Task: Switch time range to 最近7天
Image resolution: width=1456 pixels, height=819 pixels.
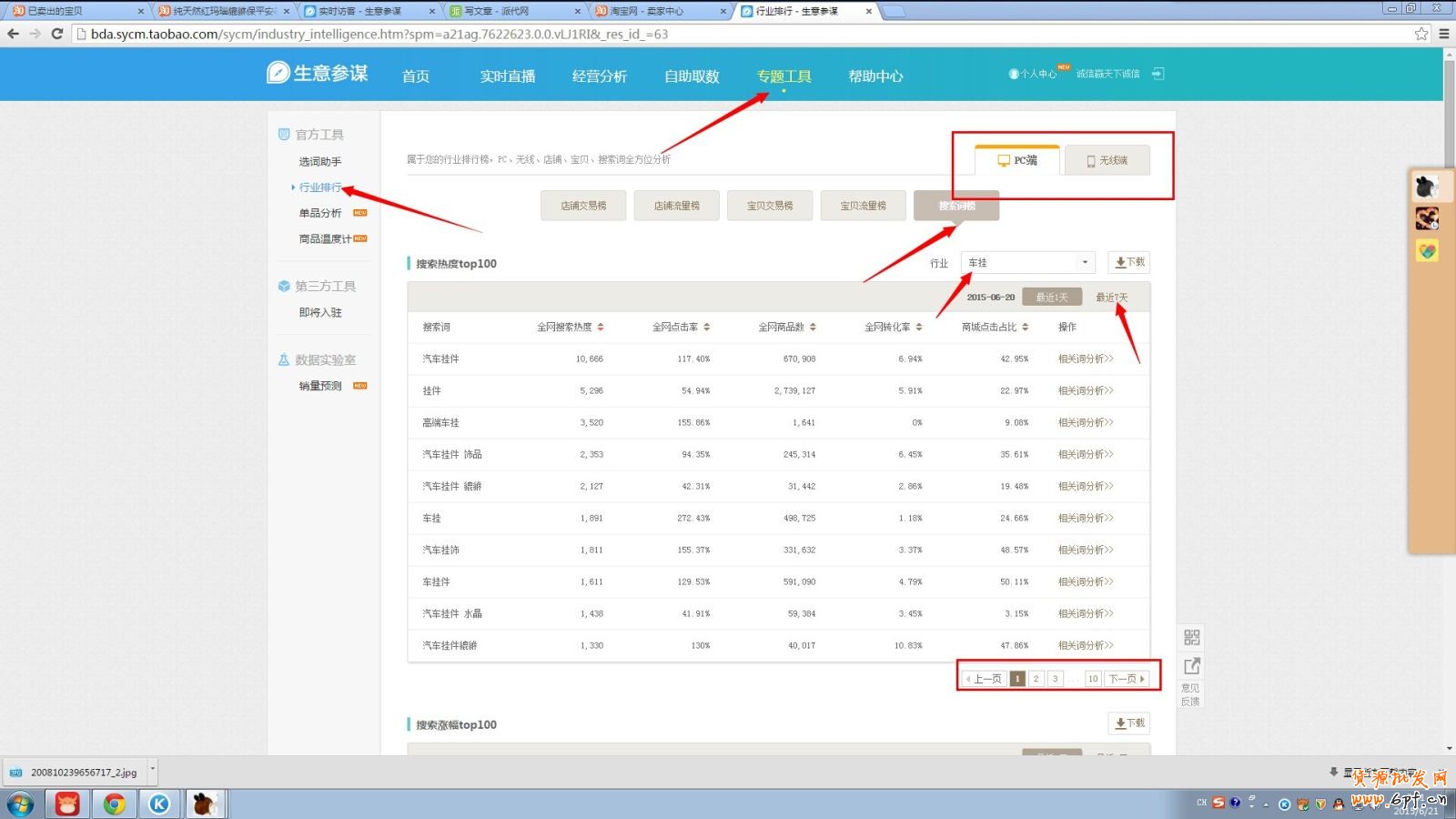Action: (x=1111, y=298)
